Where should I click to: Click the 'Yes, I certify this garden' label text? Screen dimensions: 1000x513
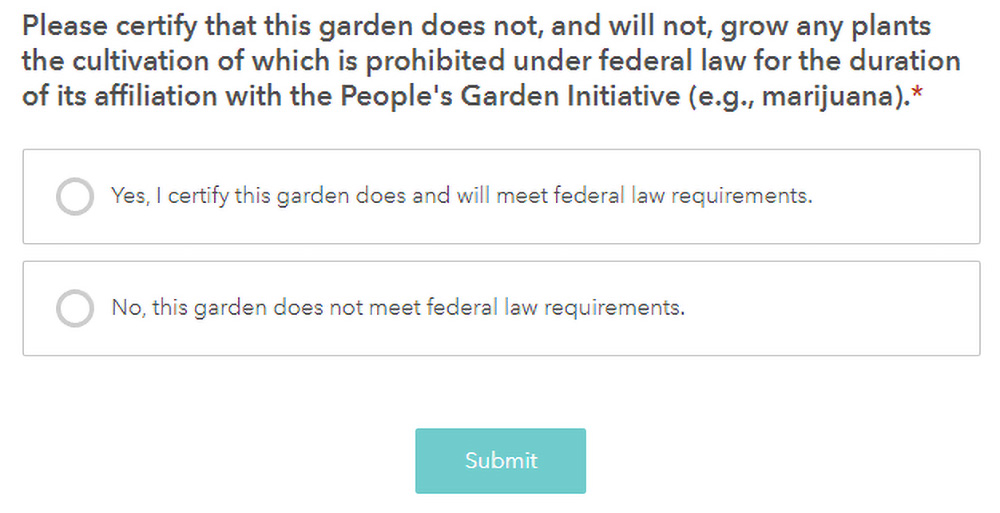tap(461, 196)
